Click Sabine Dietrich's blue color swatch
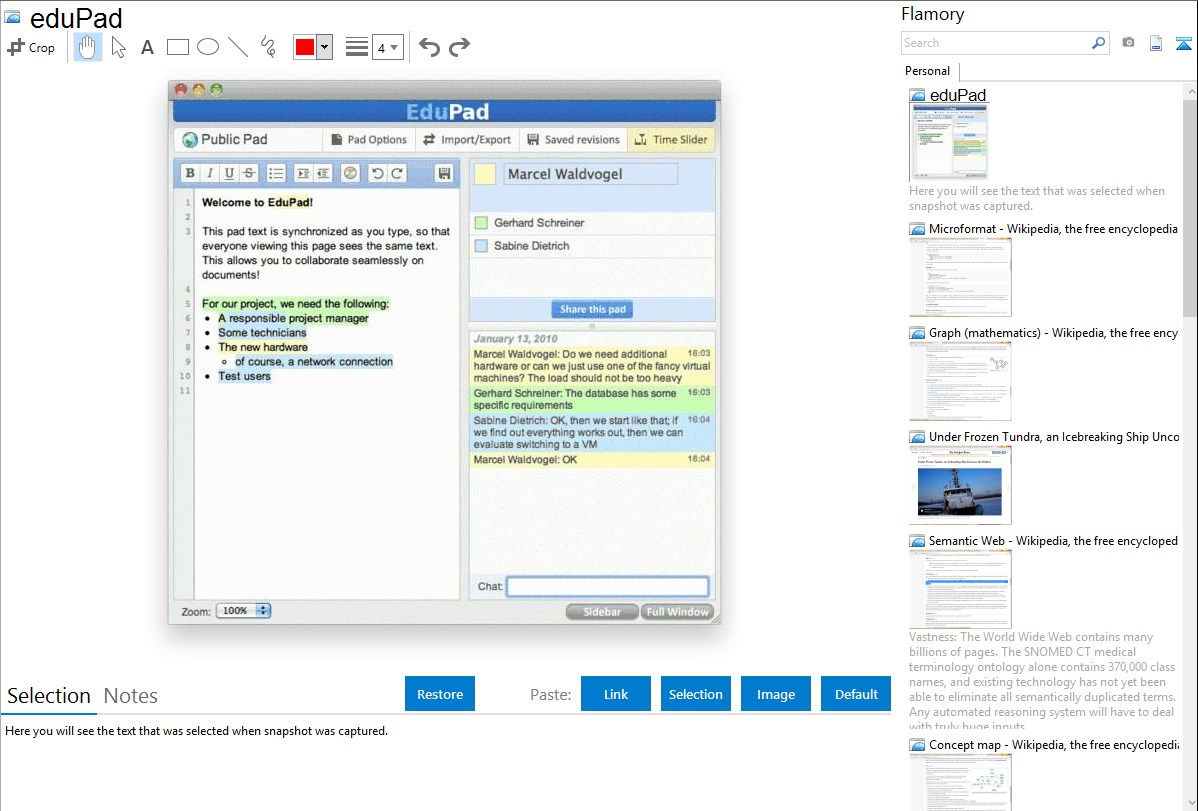 [481, 246]
